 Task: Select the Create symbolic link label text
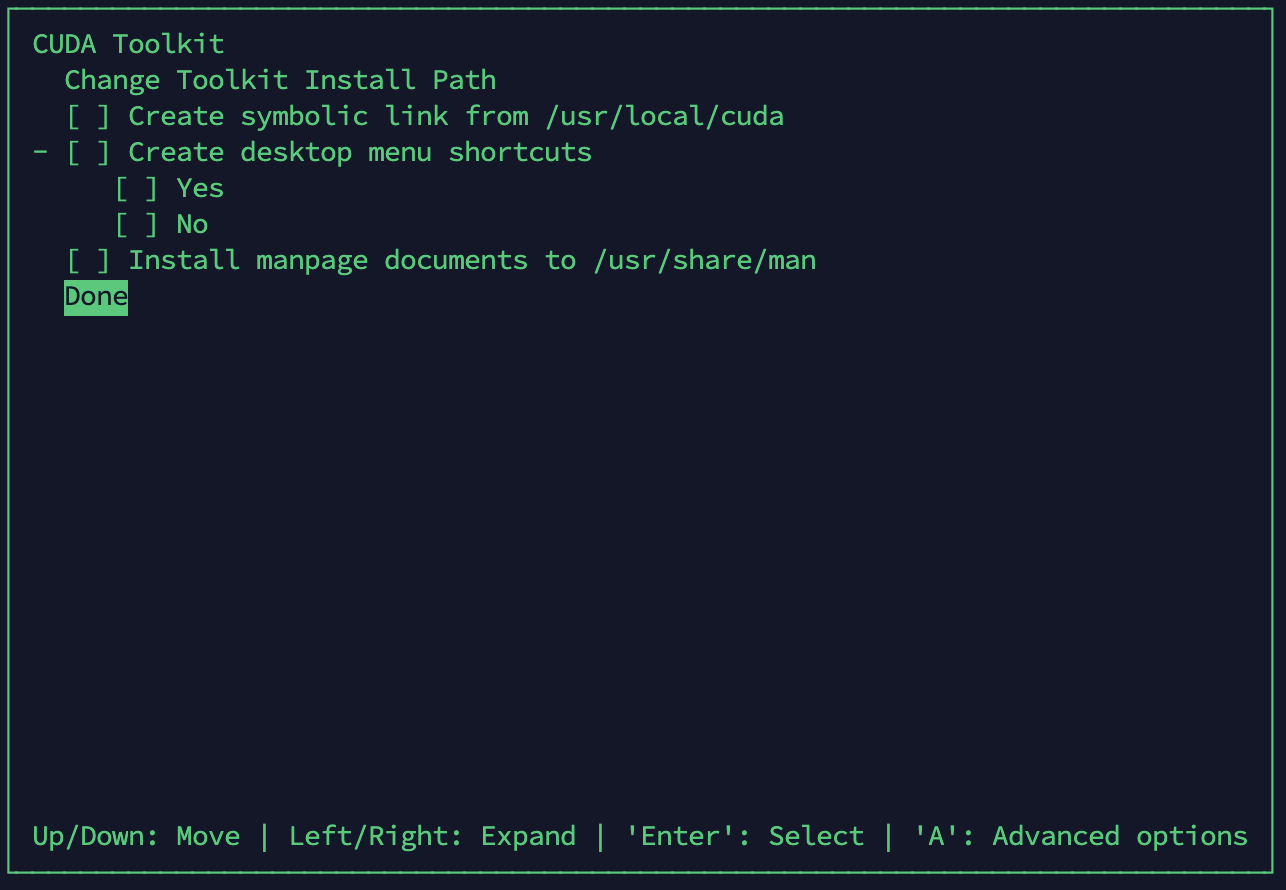click(329, 116)
